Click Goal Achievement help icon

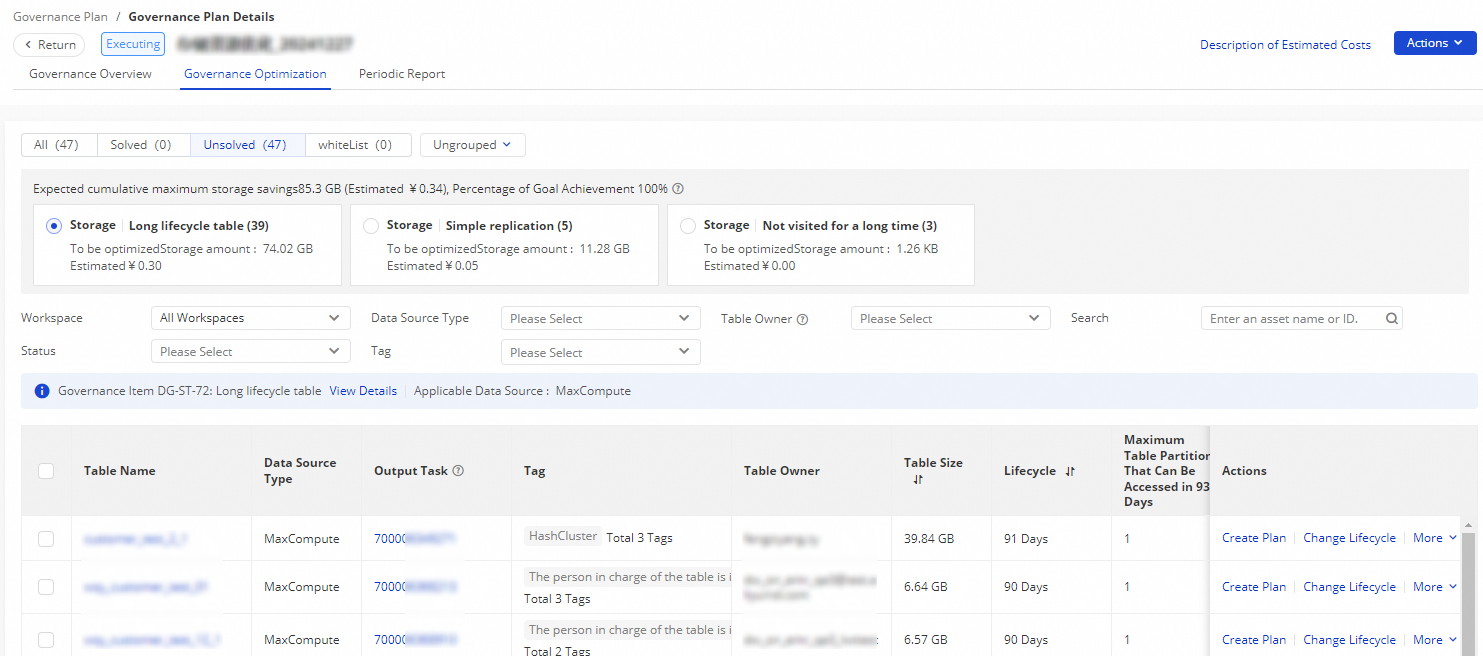678,189
